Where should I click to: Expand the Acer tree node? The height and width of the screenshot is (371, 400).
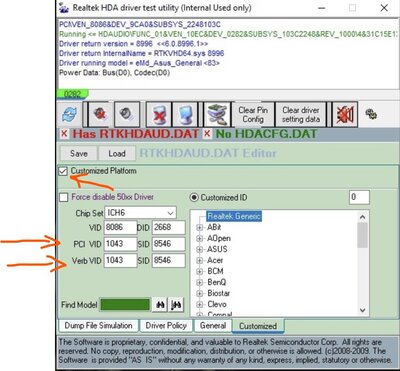point(200,260)
